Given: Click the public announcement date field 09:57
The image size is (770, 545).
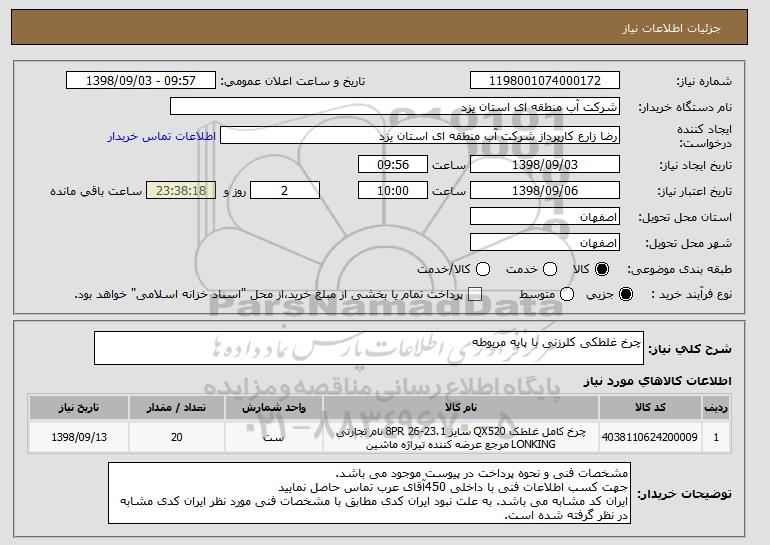Looking at the screenshot, I should (141, 81).
